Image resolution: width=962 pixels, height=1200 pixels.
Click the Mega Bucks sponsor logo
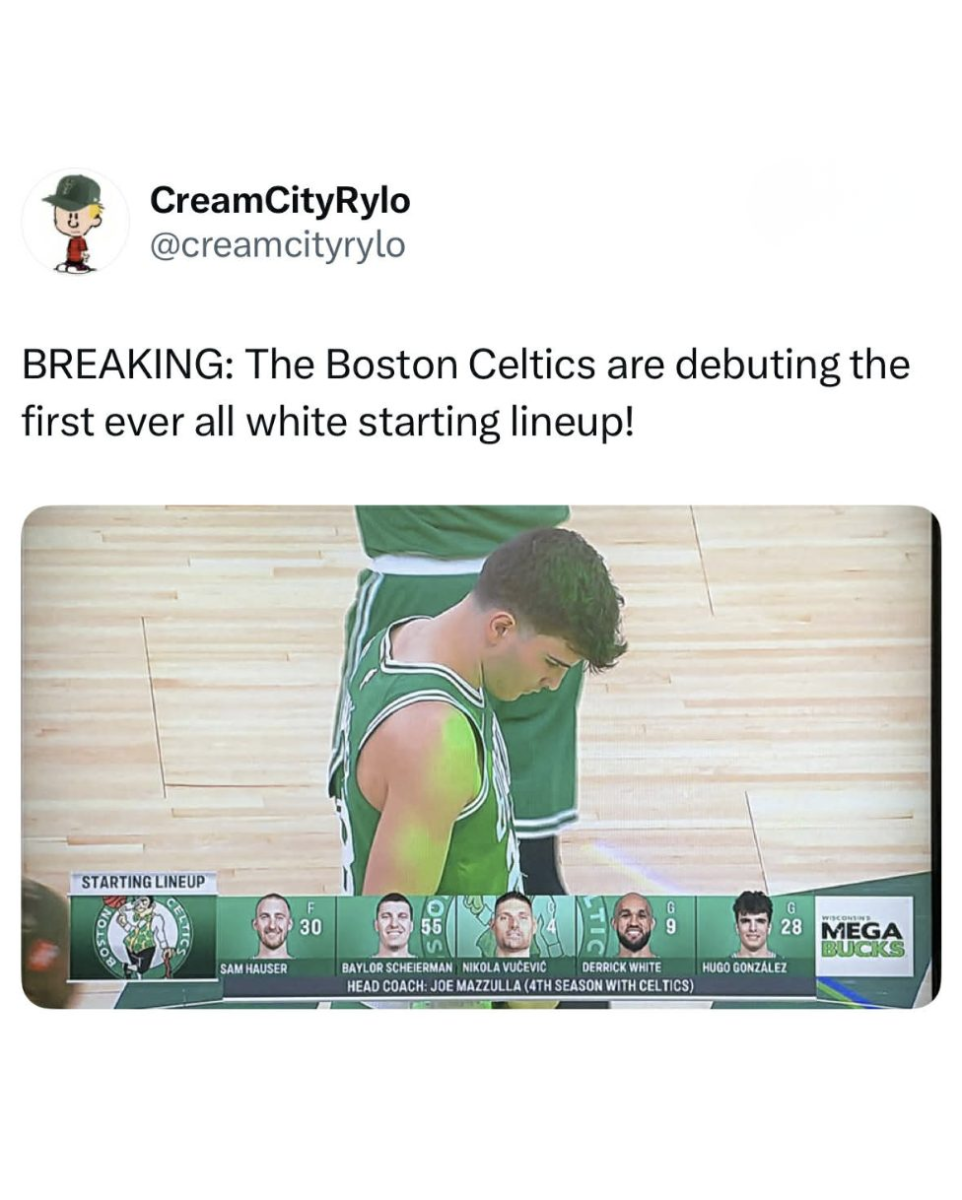(864, 937)
